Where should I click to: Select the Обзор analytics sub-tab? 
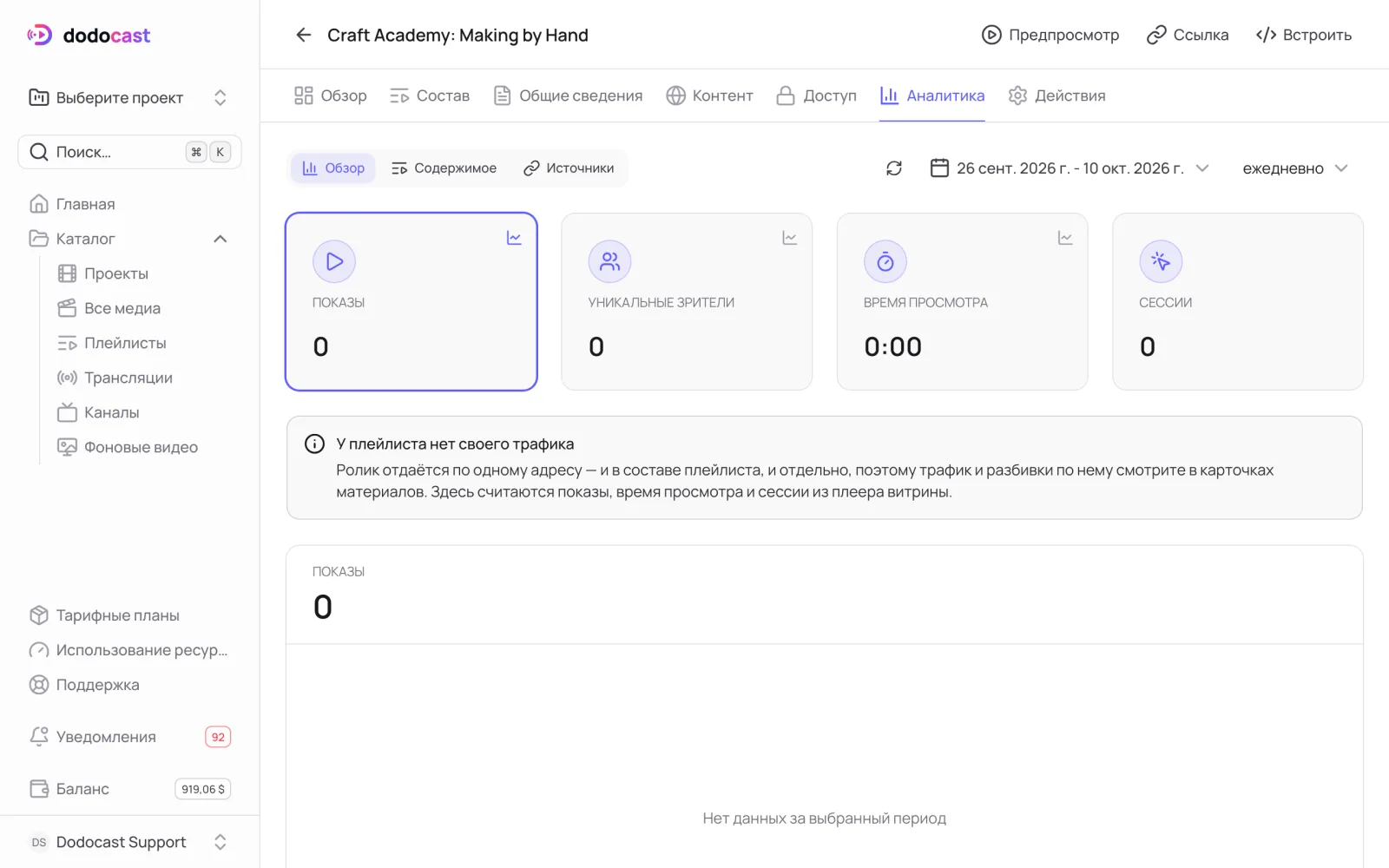point(333,168)
